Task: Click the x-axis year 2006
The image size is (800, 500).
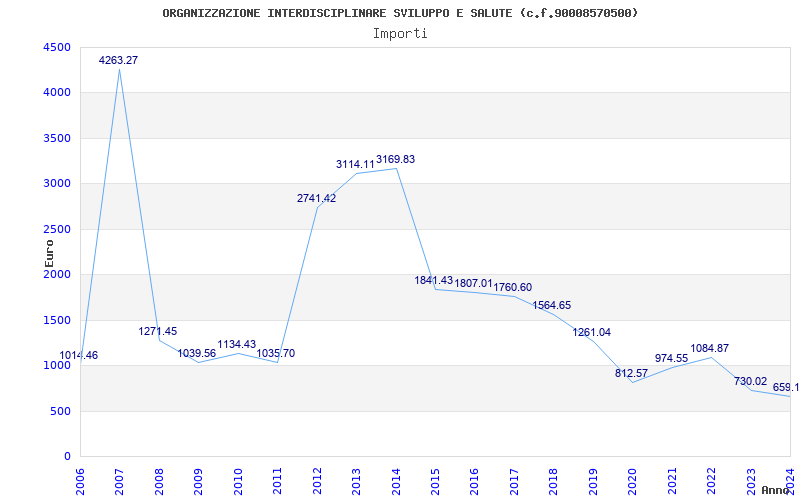Action: [80, 482]
